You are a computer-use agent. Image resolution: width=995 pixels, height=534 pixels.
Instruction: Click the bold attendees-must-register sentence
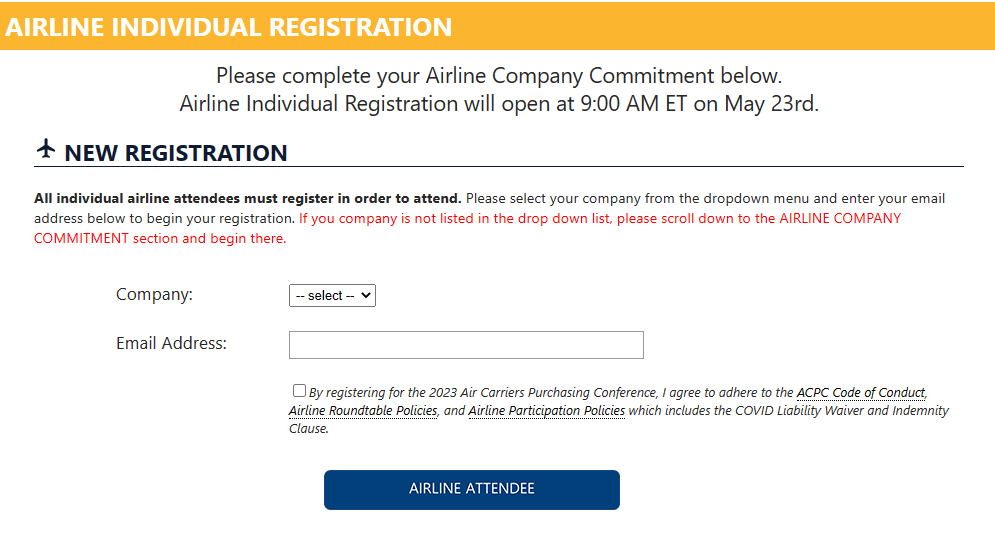[247, 199]
